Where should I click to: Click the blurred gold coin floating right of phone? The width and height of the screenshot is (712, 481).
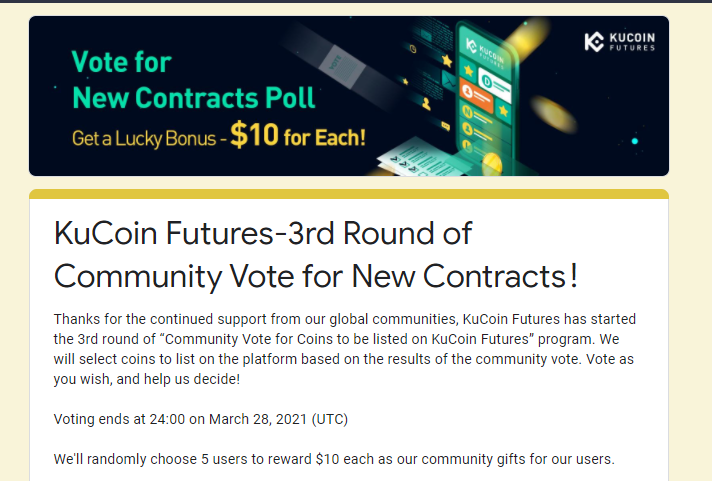[x=554, y=114]
